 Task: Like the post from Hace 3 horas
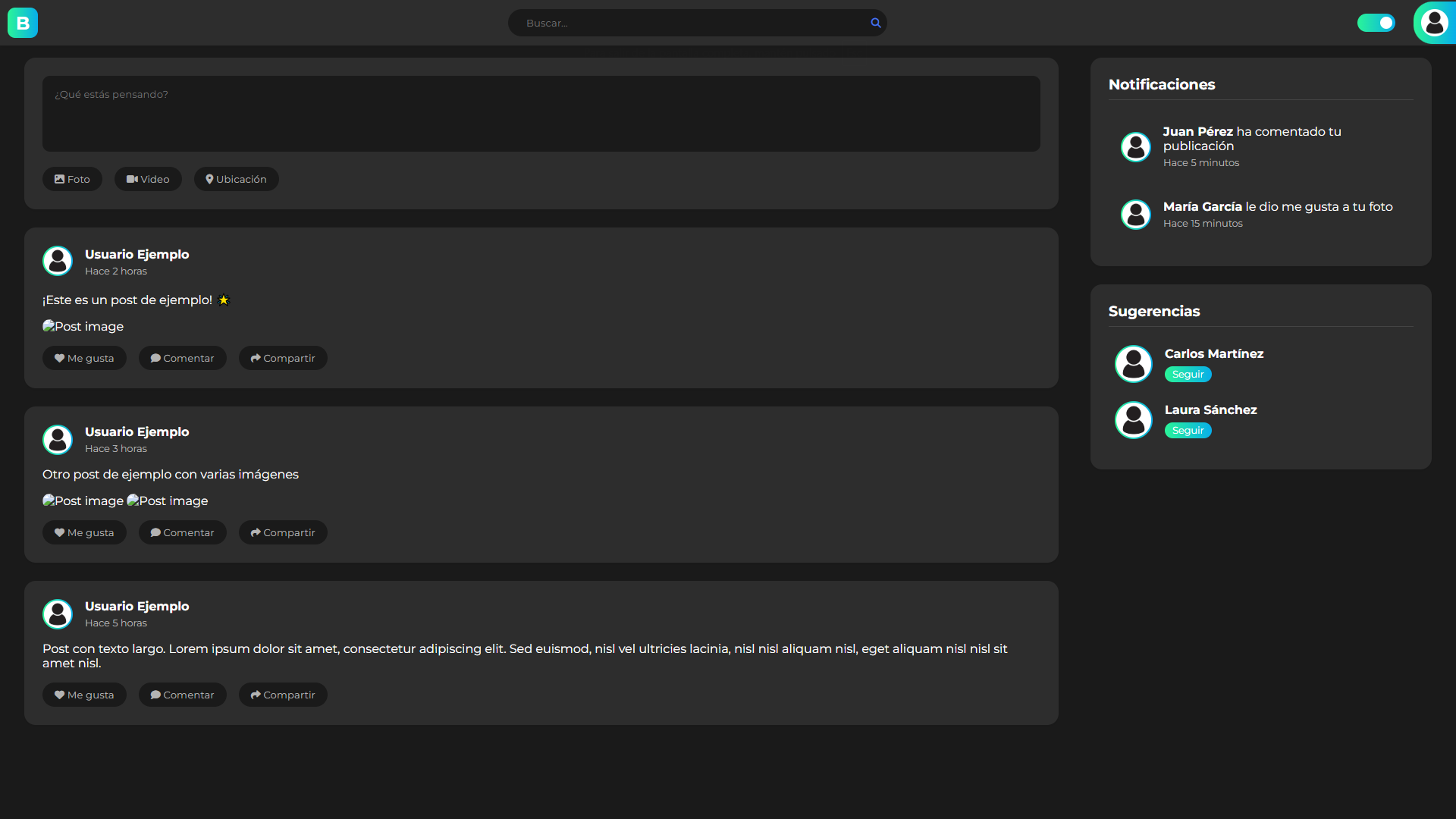[84, 532]
